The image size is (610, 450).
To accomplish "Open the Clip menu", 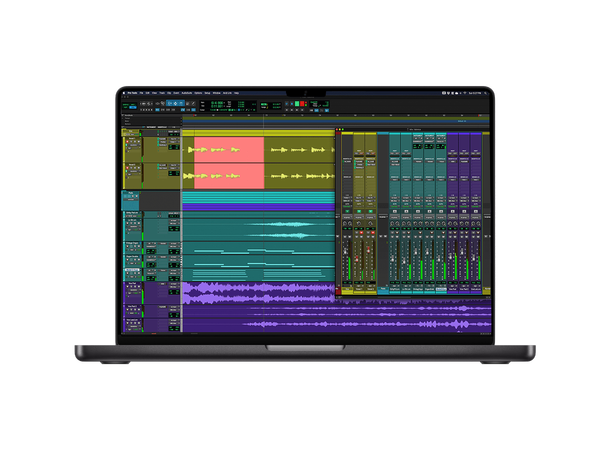I will (x=169, y=93).
